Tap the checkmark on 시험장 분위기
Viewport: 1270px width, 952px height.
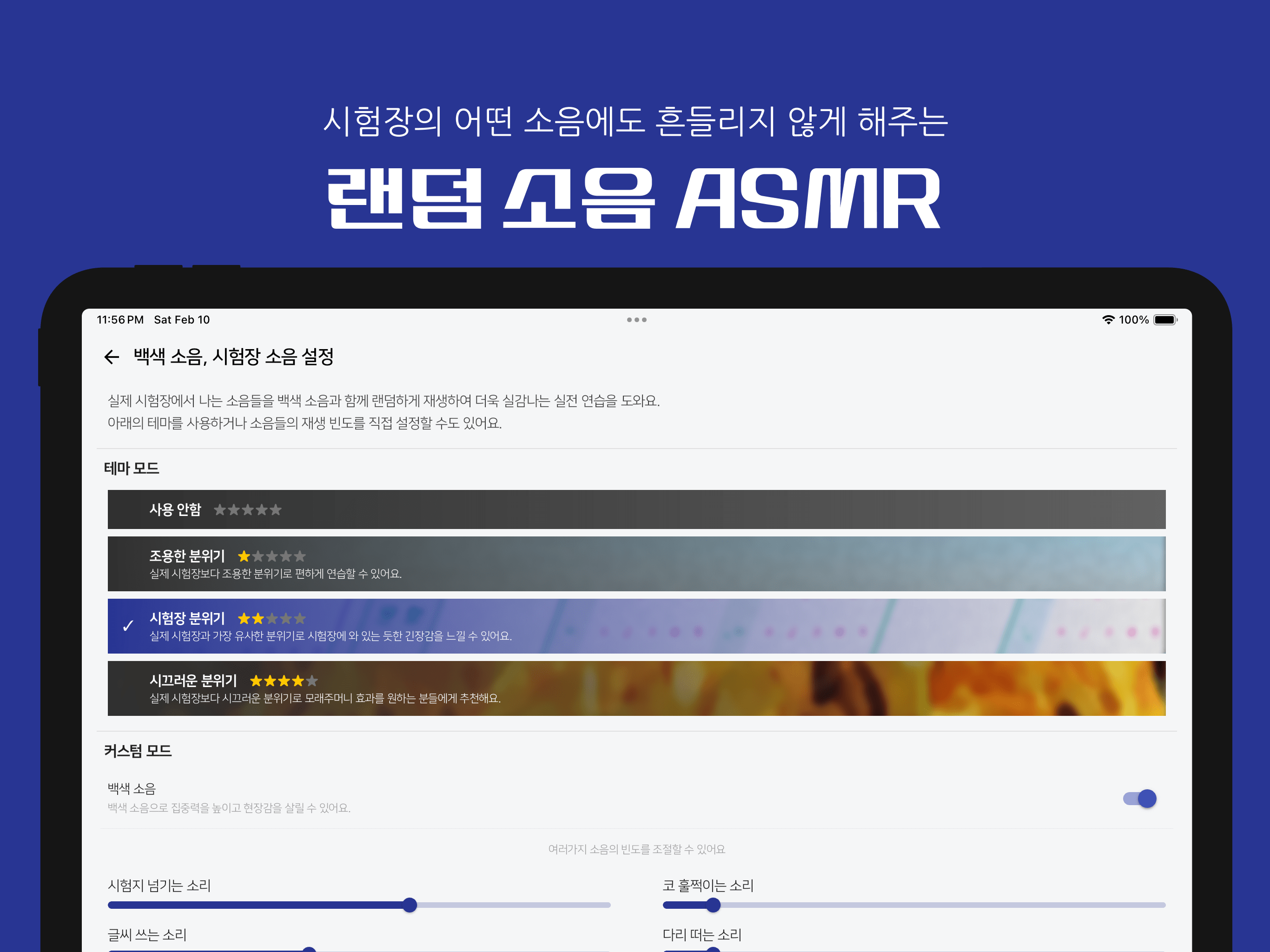click(x=128, y=626)
